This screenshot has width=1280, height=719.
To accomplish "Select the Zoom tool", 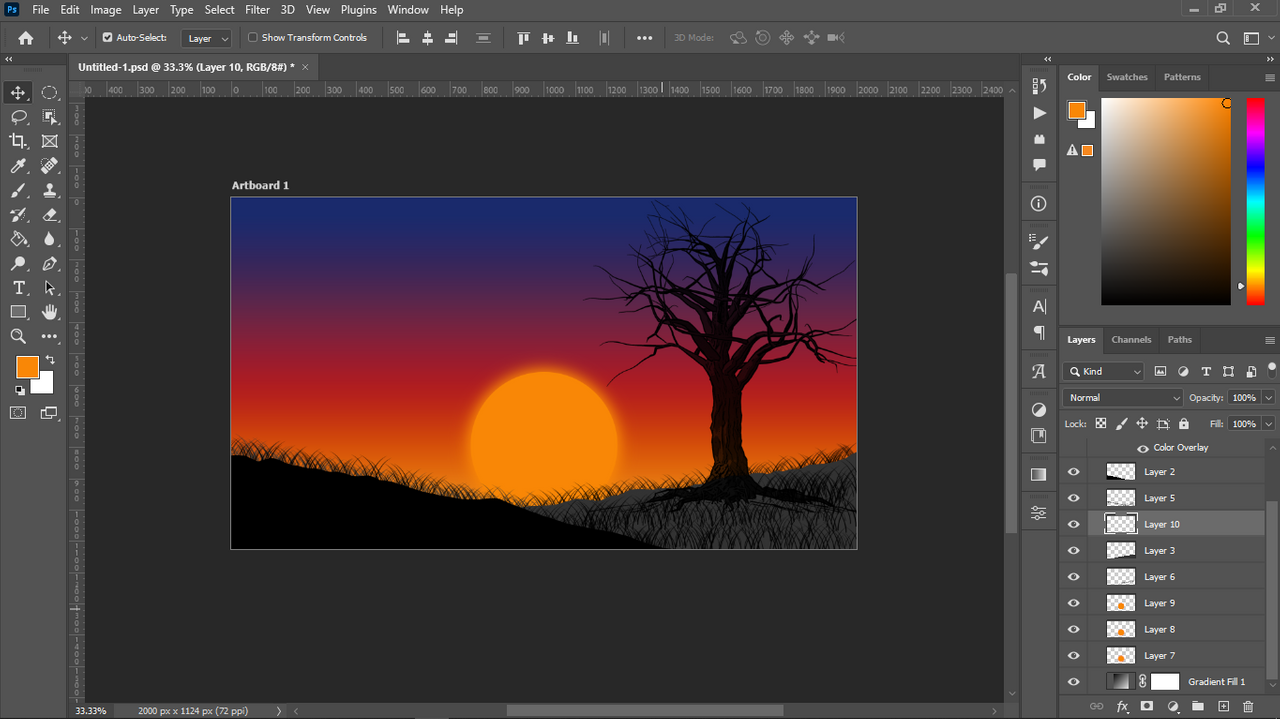I will click(x=18, y=337).
